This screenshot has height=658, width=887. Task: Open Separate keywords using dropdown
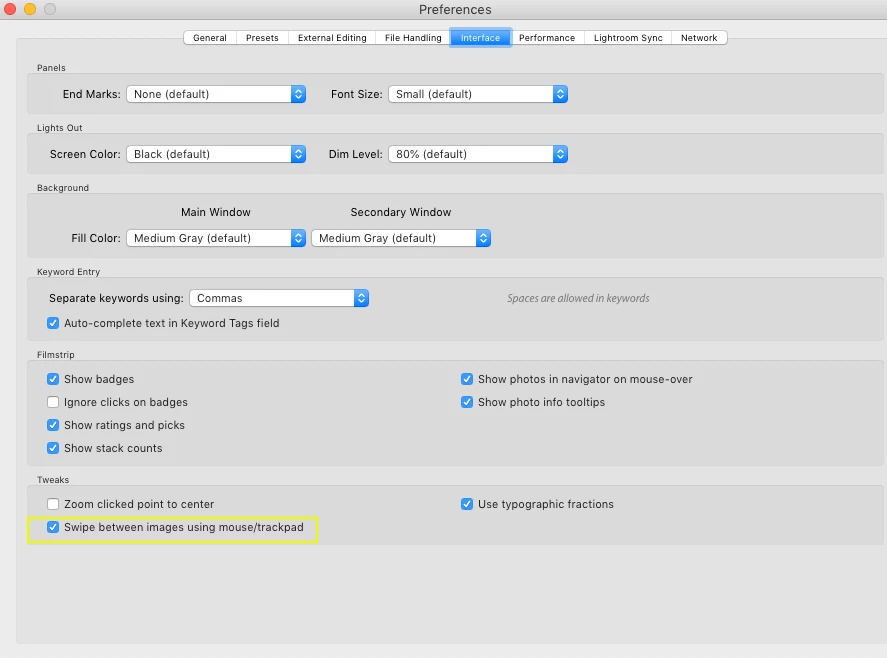(x=279, y=298)
